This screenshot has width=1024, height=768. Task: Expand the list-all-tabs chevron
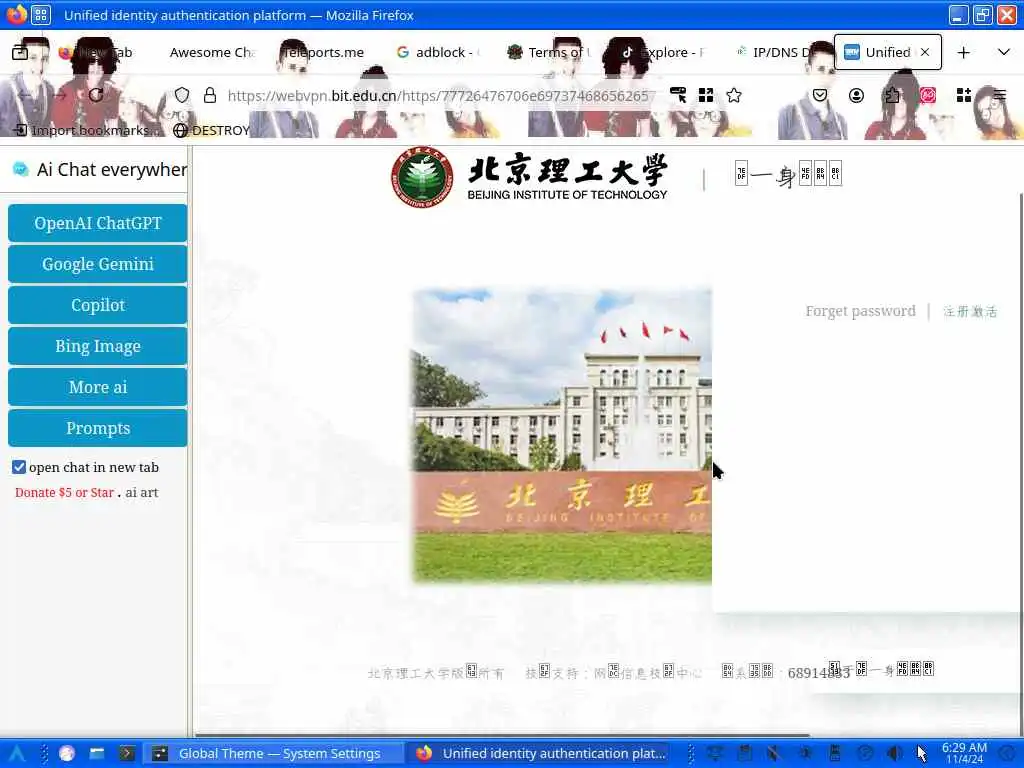tap(1004, 52)
